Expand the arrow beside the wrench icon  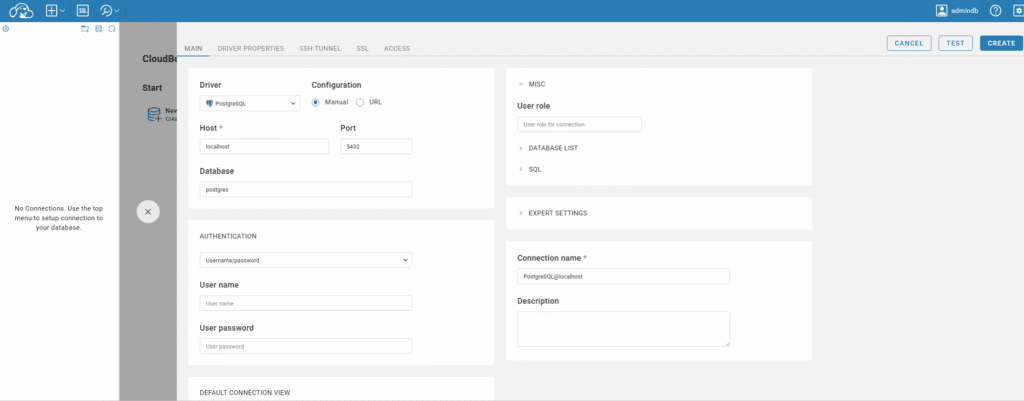(x=117, y=11)
